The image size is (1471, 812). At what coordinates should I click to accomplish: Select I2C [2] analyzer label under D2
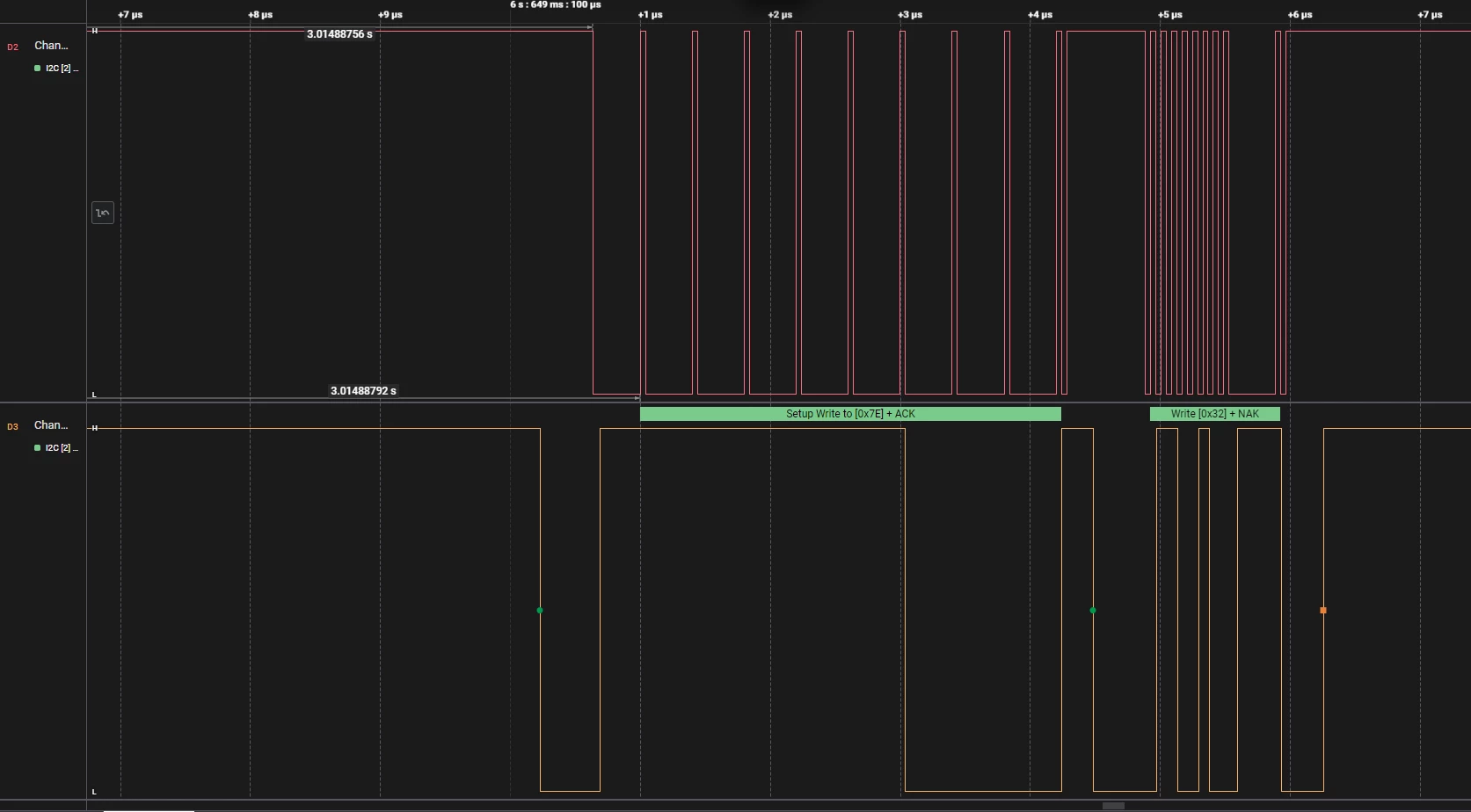[x=62, y=69]
